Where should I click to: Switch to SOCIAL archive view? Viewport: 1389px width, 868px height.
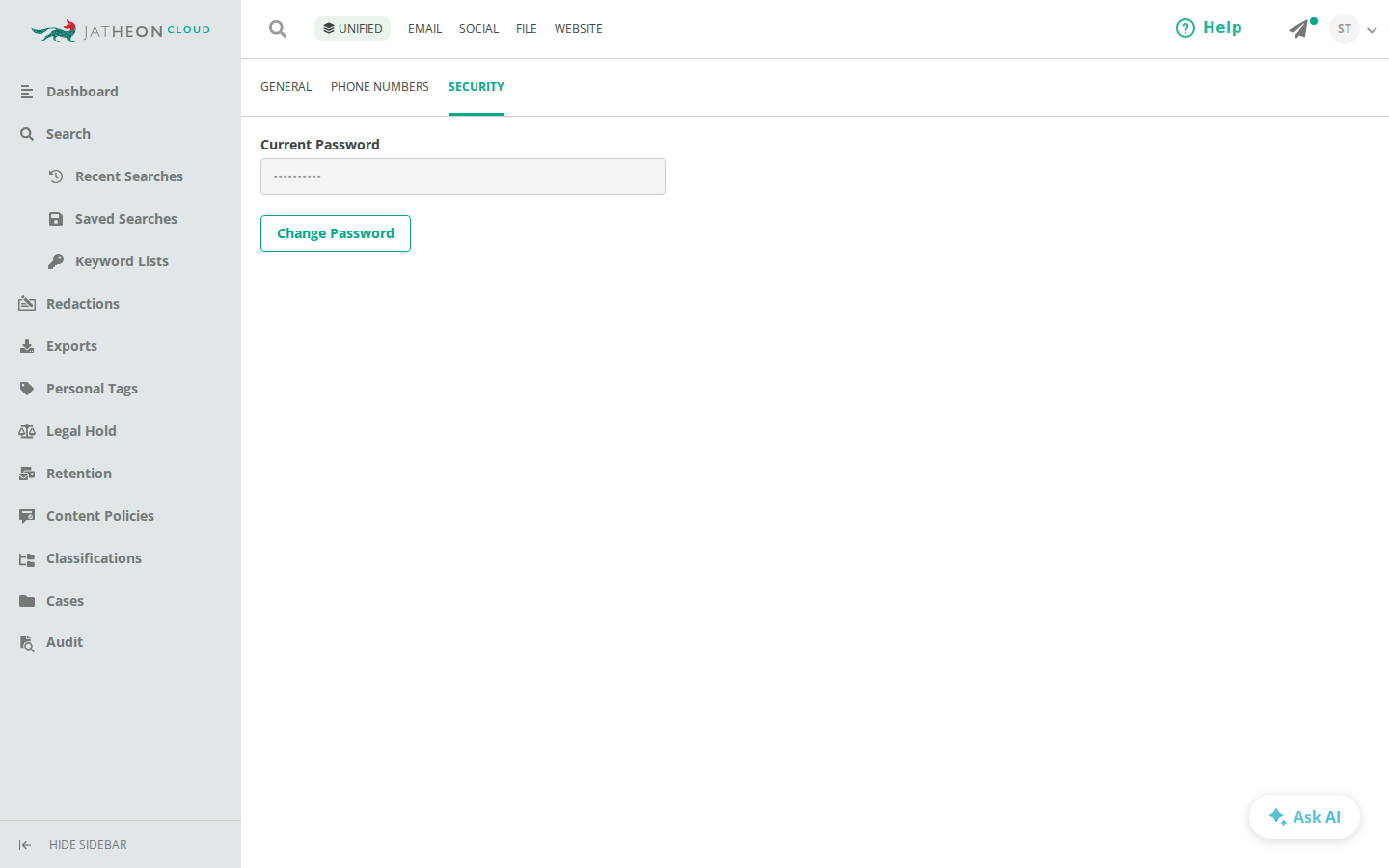478,29
